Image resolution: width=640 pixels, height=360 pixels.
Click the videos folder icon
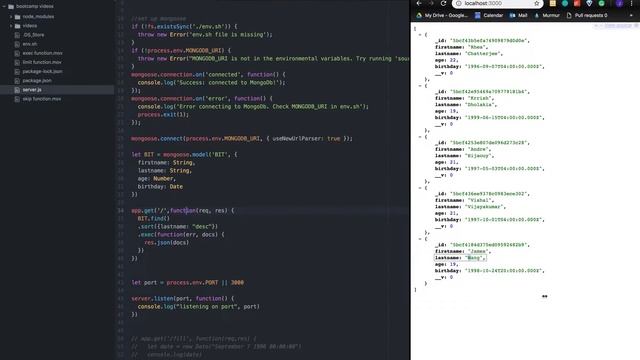click(17, 26)
